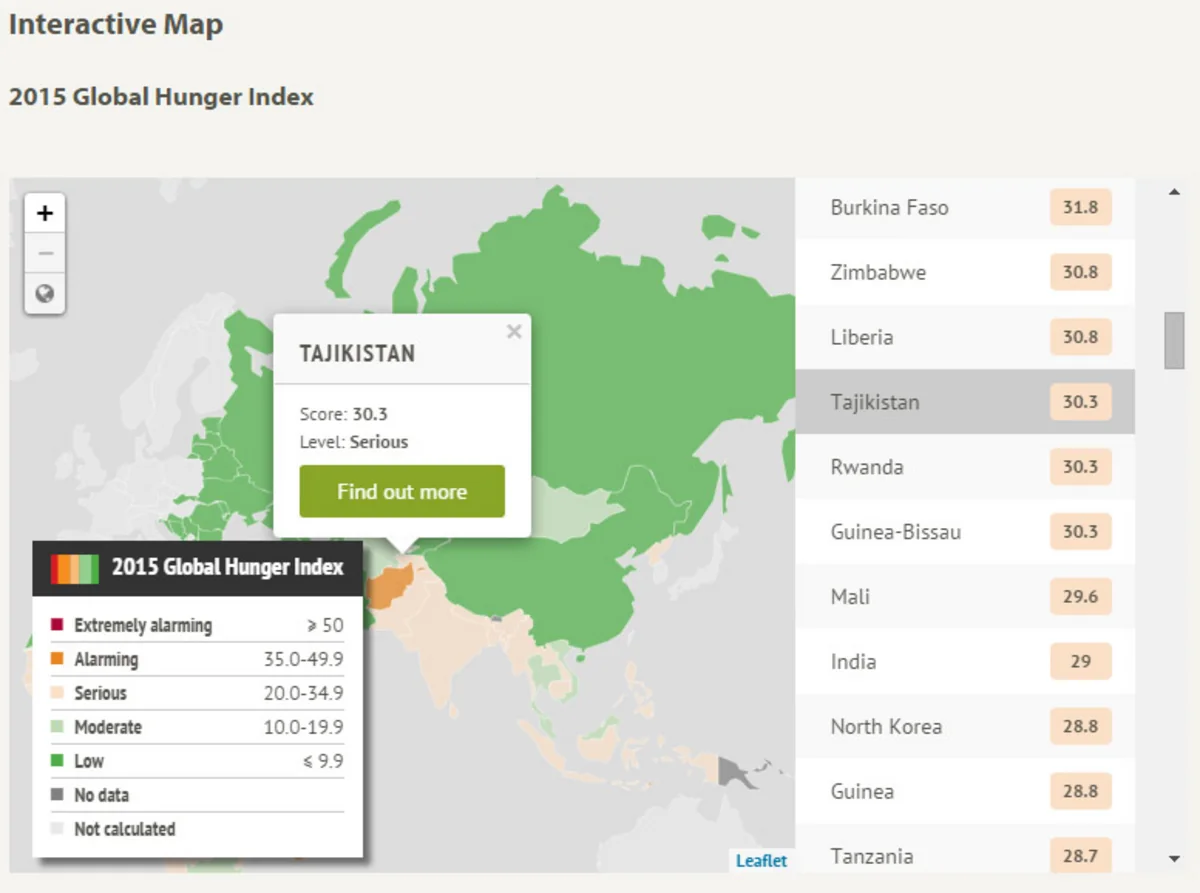Select Mali in the country list
Image resolution: width=1200 pixels, height=893 pixels.
[965, 597]
